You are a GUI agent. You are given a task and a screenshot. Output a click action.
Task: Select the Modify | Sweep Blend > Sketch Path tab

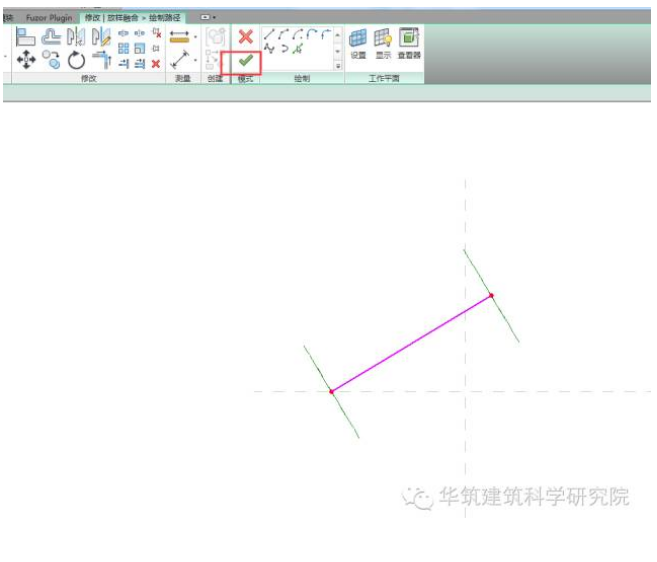pos(133,18)
